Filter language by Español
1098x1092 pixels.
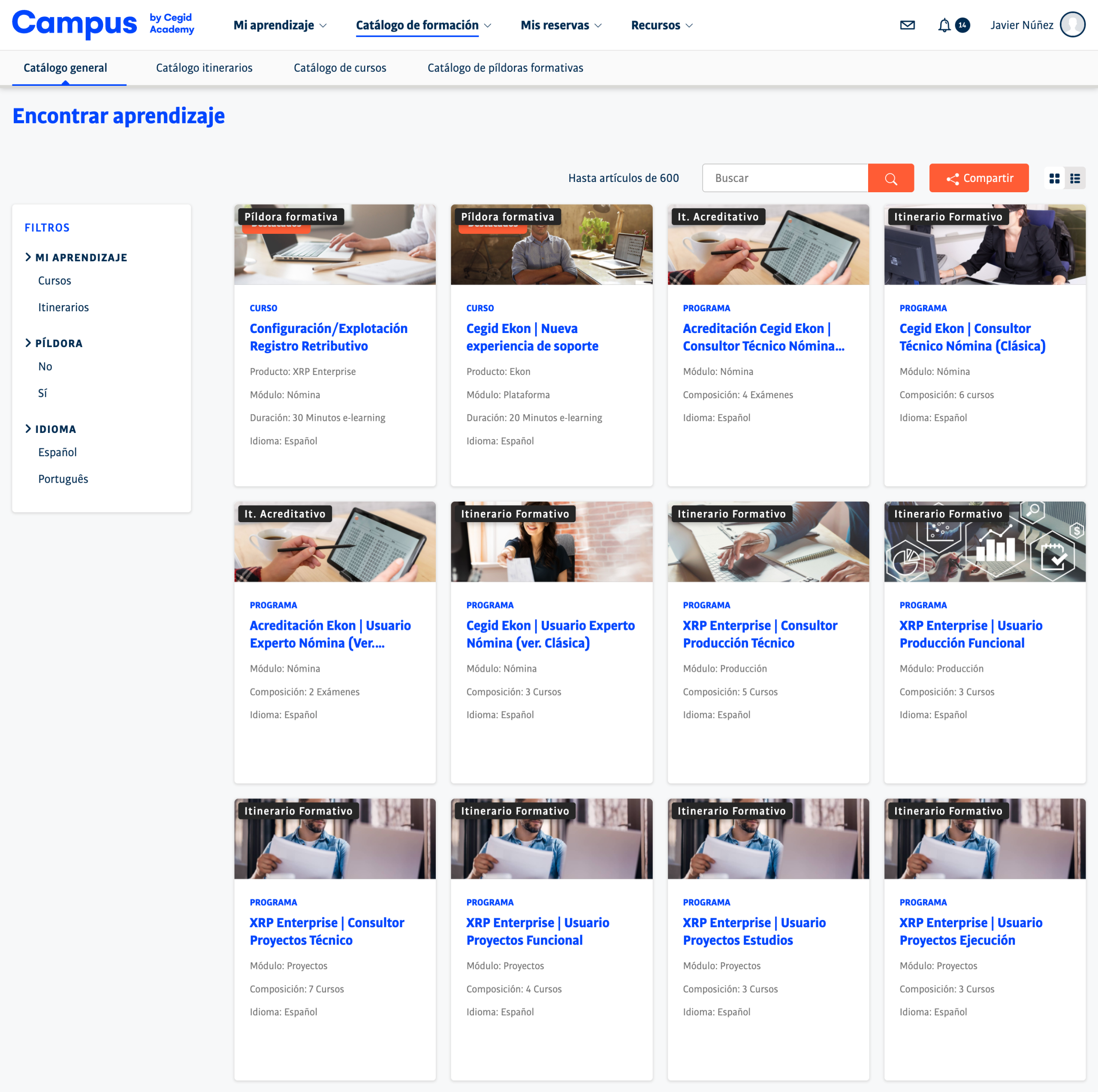(57, 453)
